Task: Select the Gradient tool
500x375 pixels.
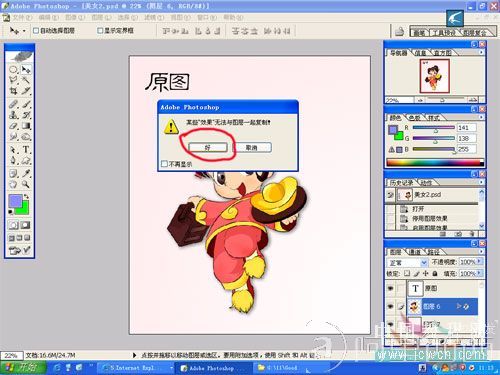Action: pyautogui.click(x=26, y=126)
